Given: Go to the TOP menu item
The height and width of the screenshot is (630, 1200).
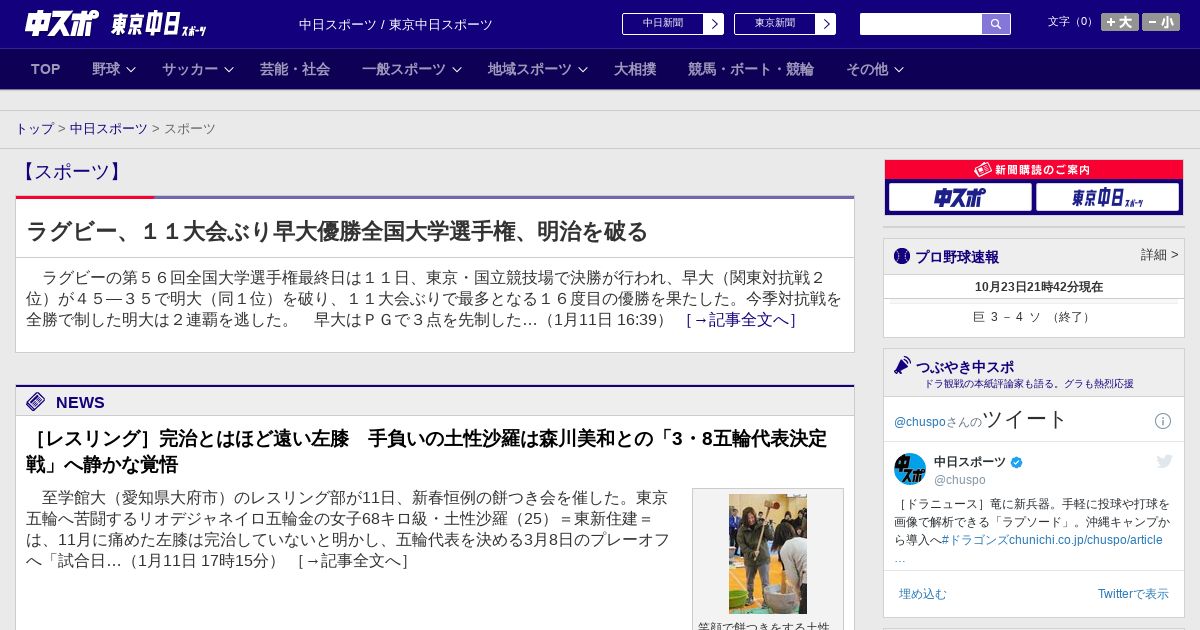Looking at the screenshot, I should coord(45,69).
